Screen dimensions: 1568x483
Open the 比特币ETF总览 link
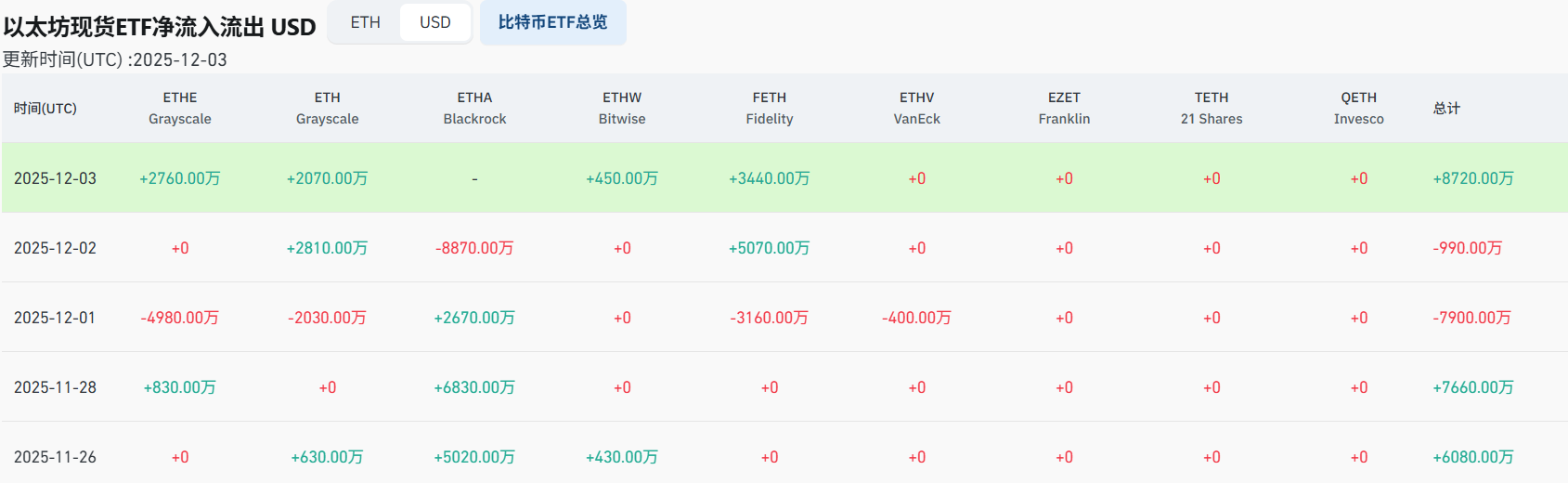click(x=552, y=22)
